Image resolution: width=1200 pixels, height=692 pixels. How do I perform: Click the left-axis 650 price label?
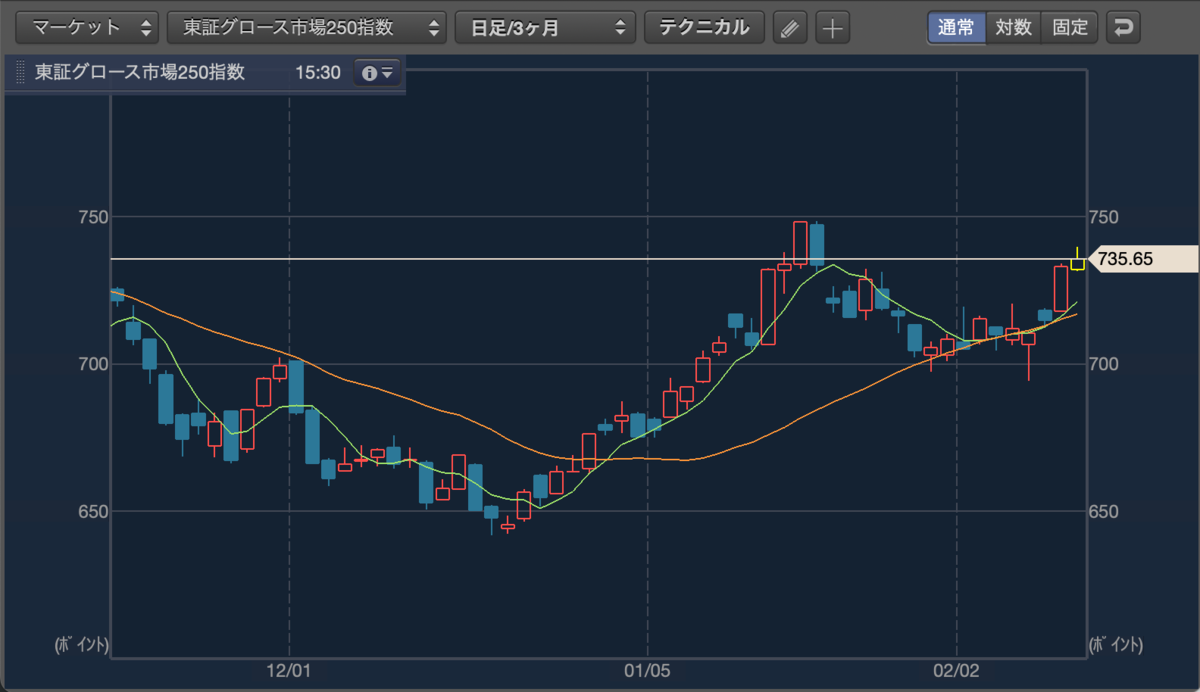click(93, 511)
